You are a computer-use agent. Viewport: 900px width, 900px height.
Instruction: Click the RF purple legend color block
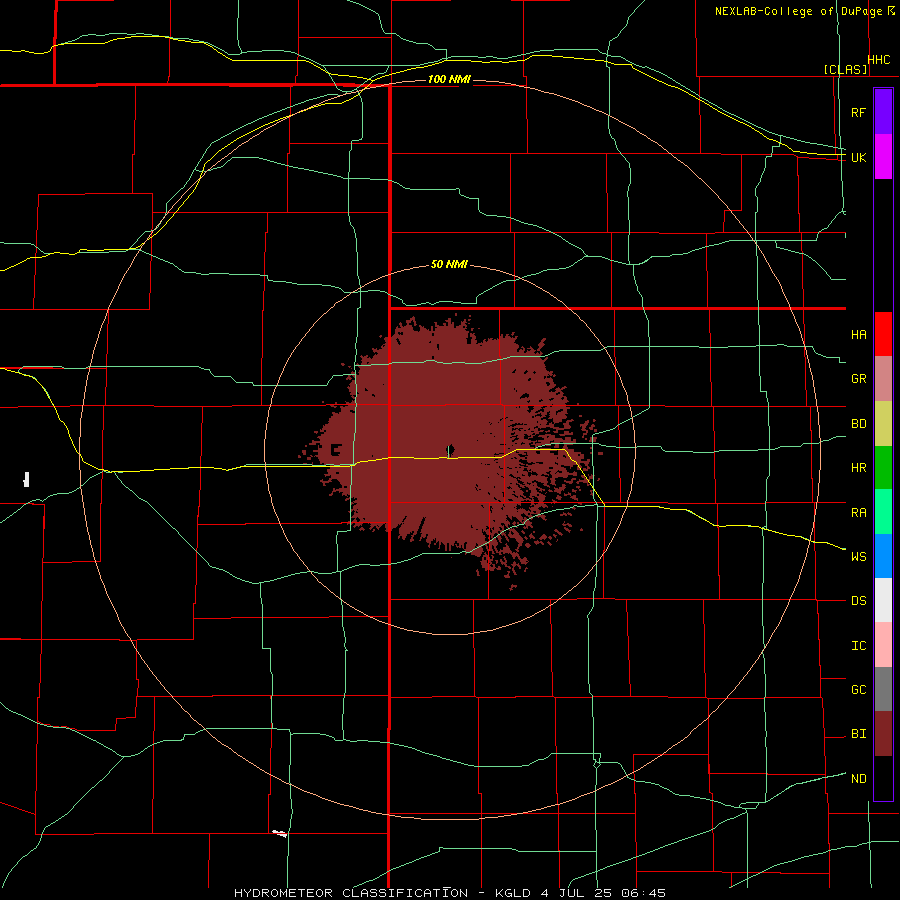[883, 111]
